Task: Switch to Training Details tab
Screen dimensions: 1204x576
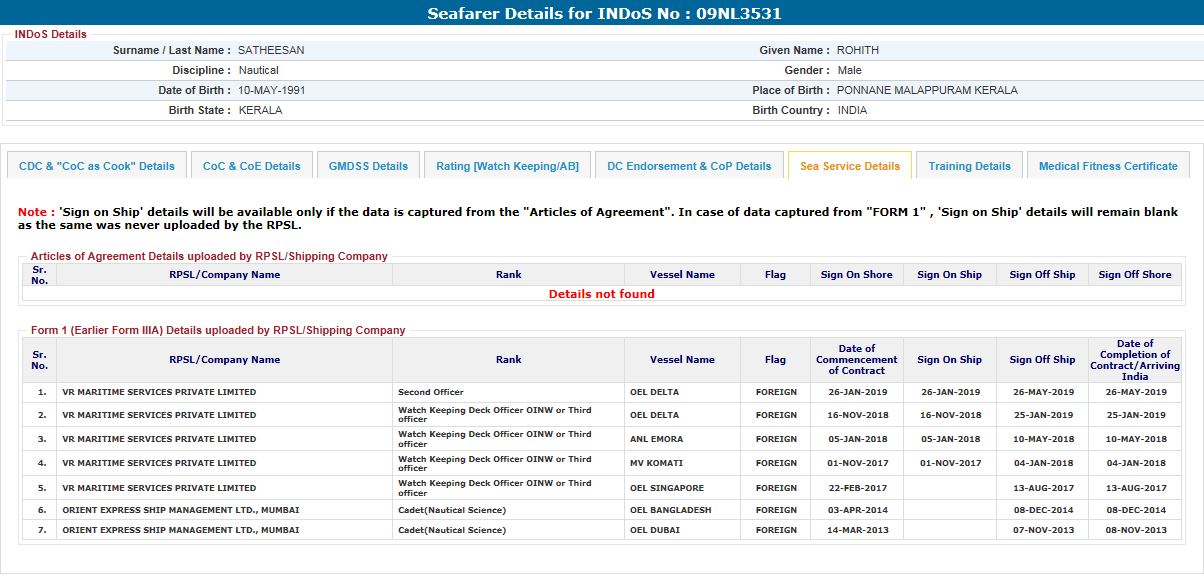Action: click(x=969, y=166)
